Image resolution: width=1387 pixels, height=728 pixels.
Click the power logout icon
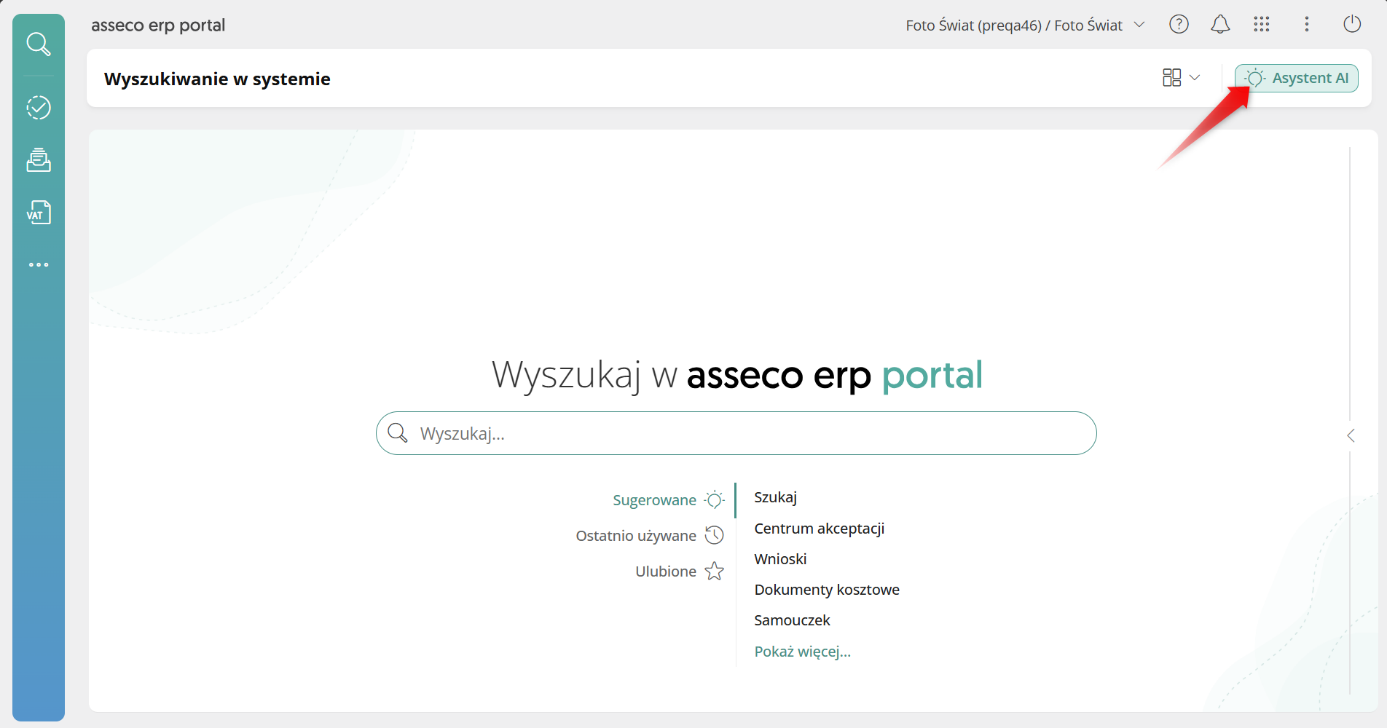click(x=1352, y=23)
